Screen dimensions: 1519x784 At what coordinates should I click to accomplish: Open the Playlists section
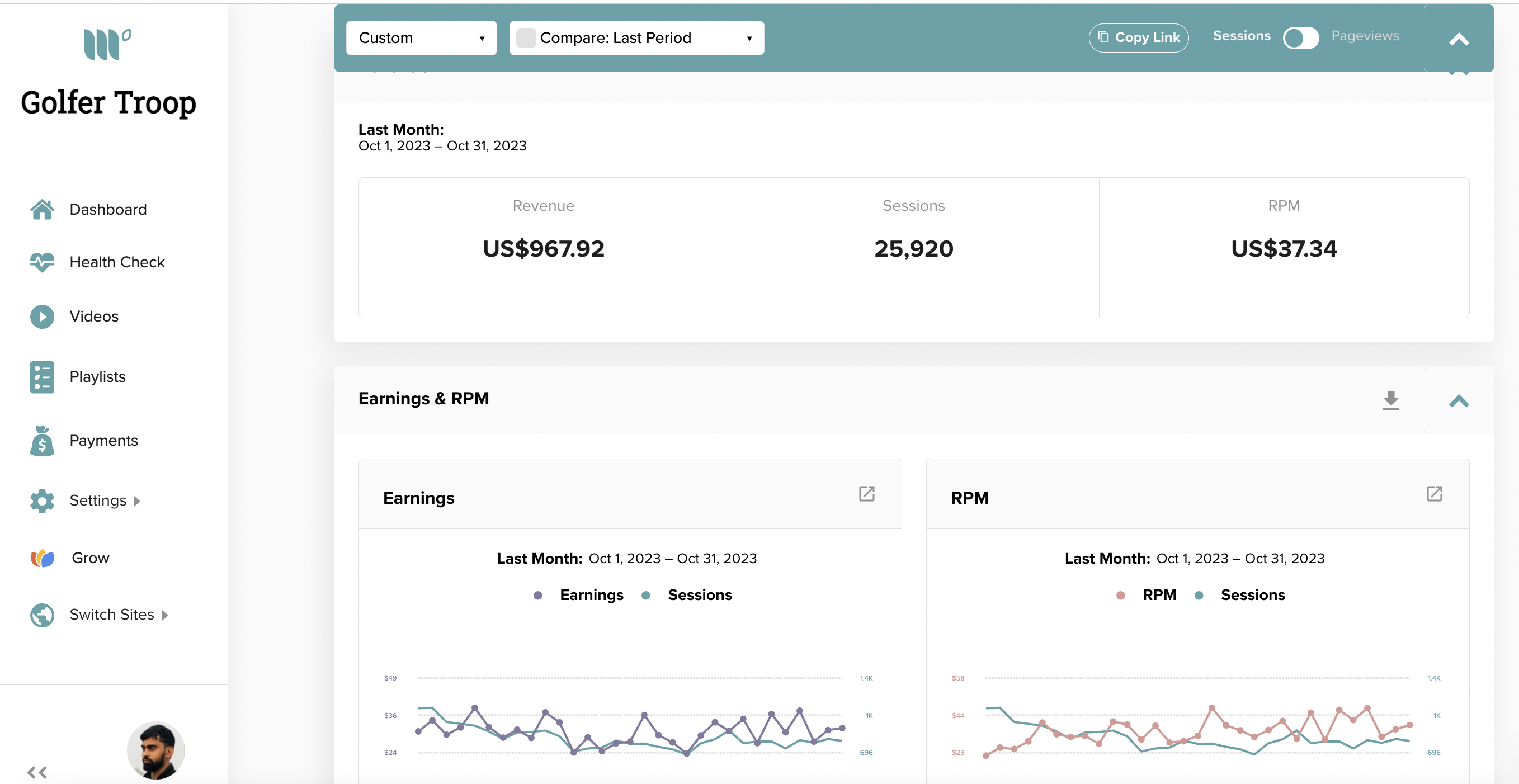pyautogui.click(x=97, y=377)
